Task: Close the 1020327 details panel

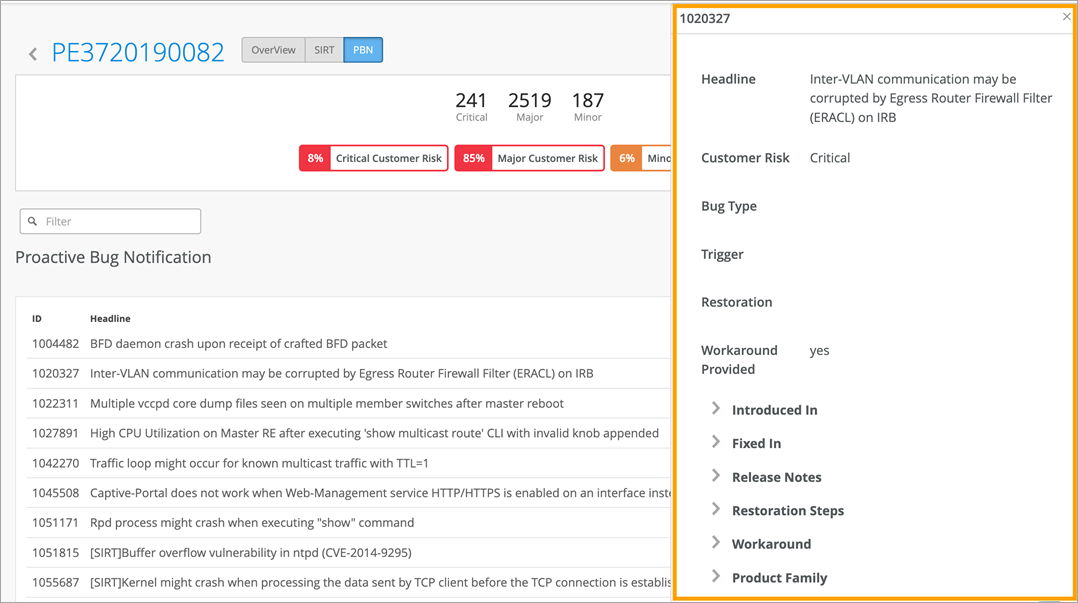Action: tap(1066, 17)
